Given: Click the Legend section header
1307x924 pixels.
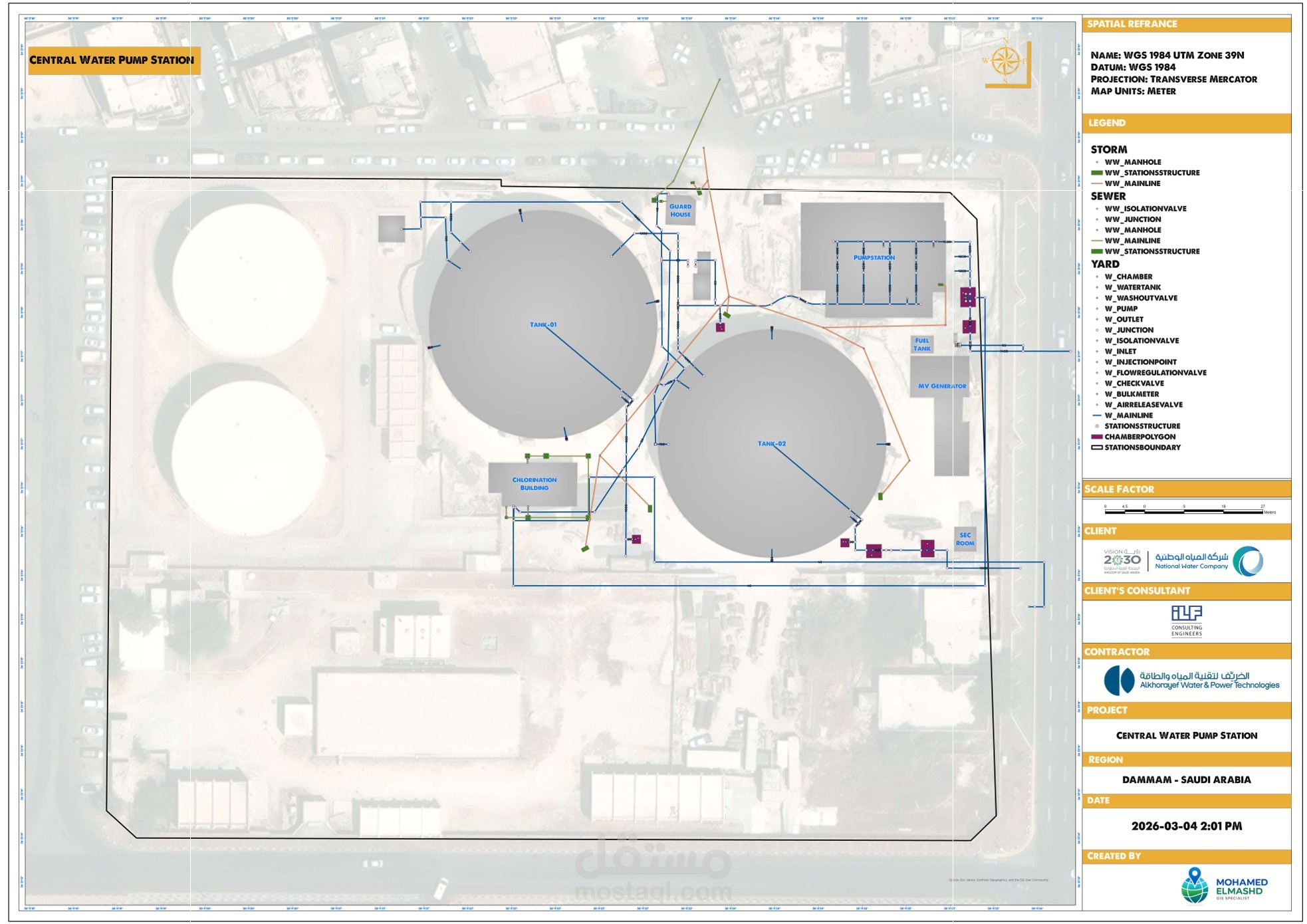Looking at the screenshot, I should click(x=1187, y=123).
